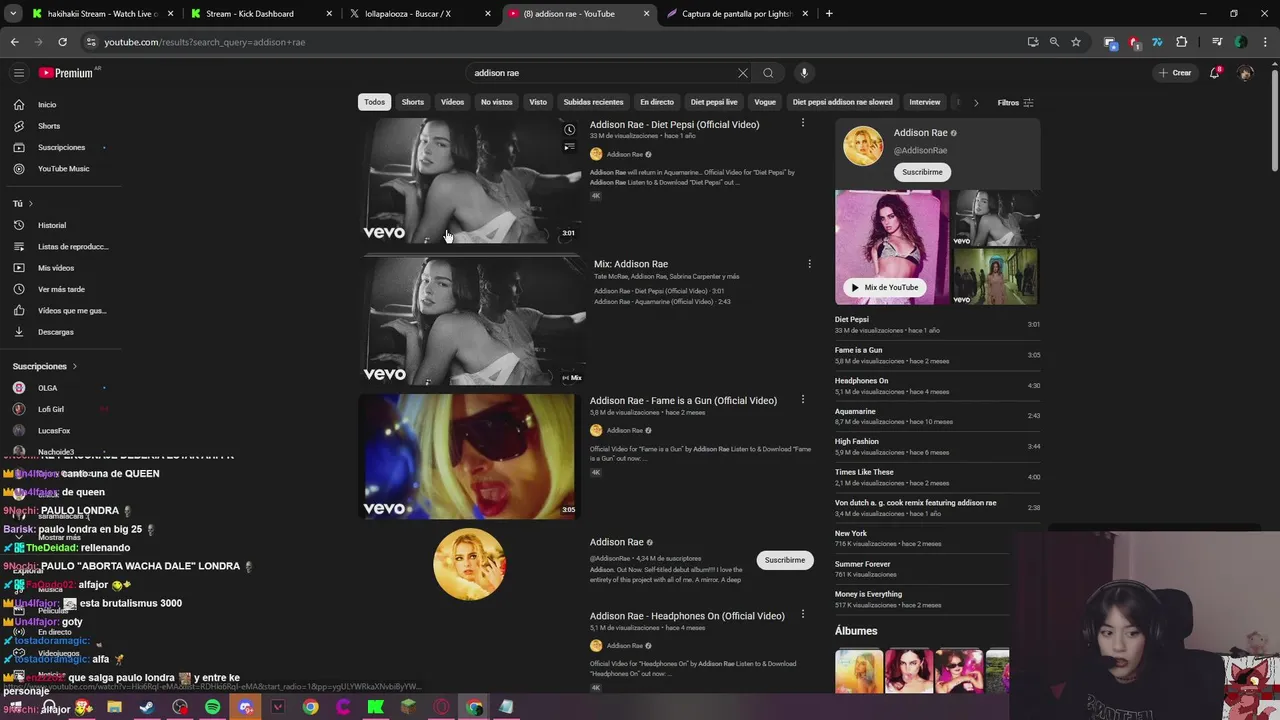
Task: Open the notifications bell
Action: pos(1215,73)
